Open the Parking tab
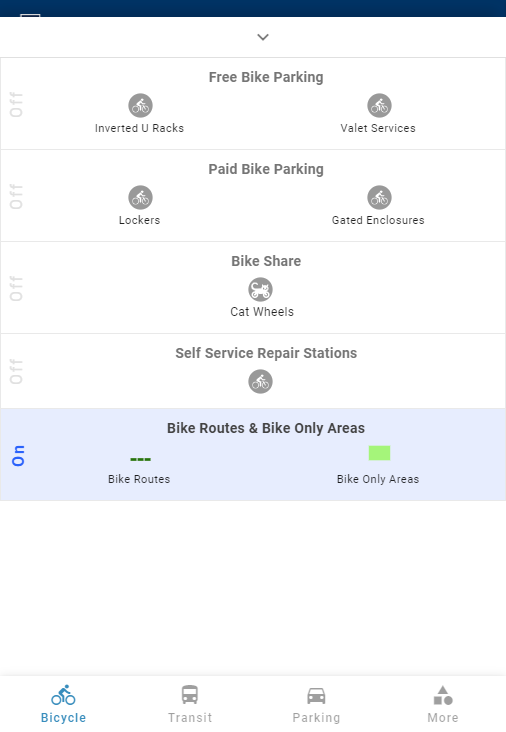Image resolution: width=506 pixels, height=732 pixels. pos(316,704)
